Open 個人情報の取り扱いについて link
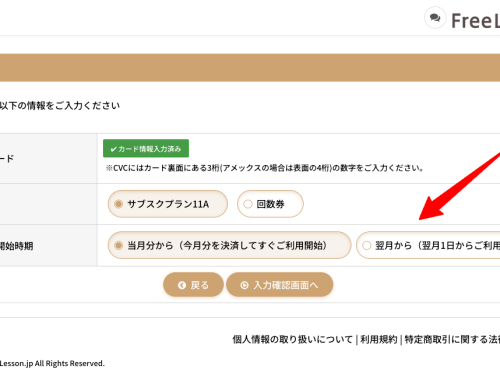500x383 pixels. (292, 339)
